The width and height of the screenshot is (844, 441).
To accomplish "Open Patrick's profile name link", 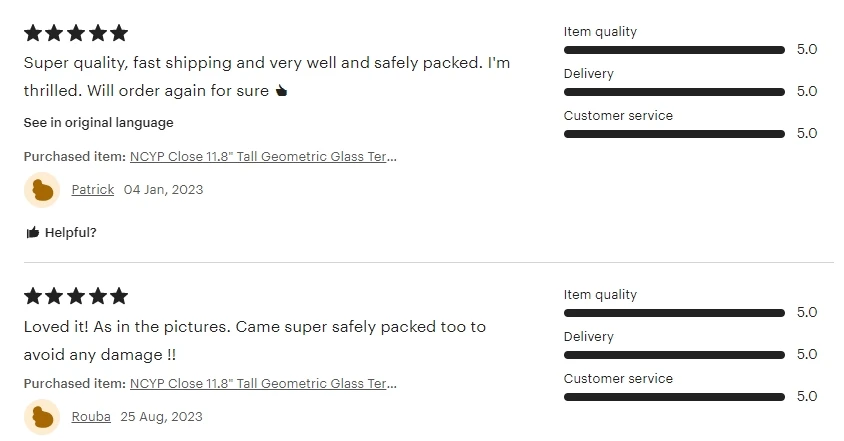I will point(93,190).
